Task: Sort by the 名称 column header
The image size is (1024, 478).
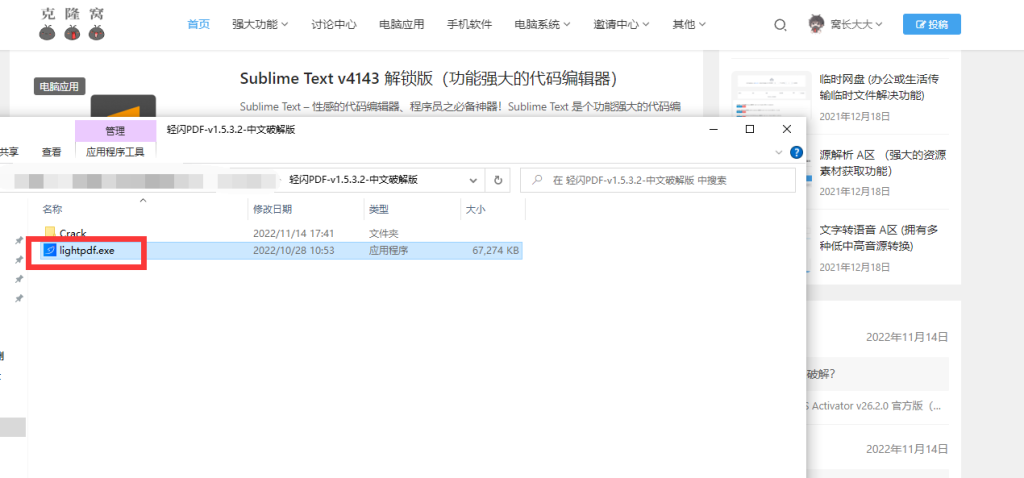Action: click(x=52, y=209)
